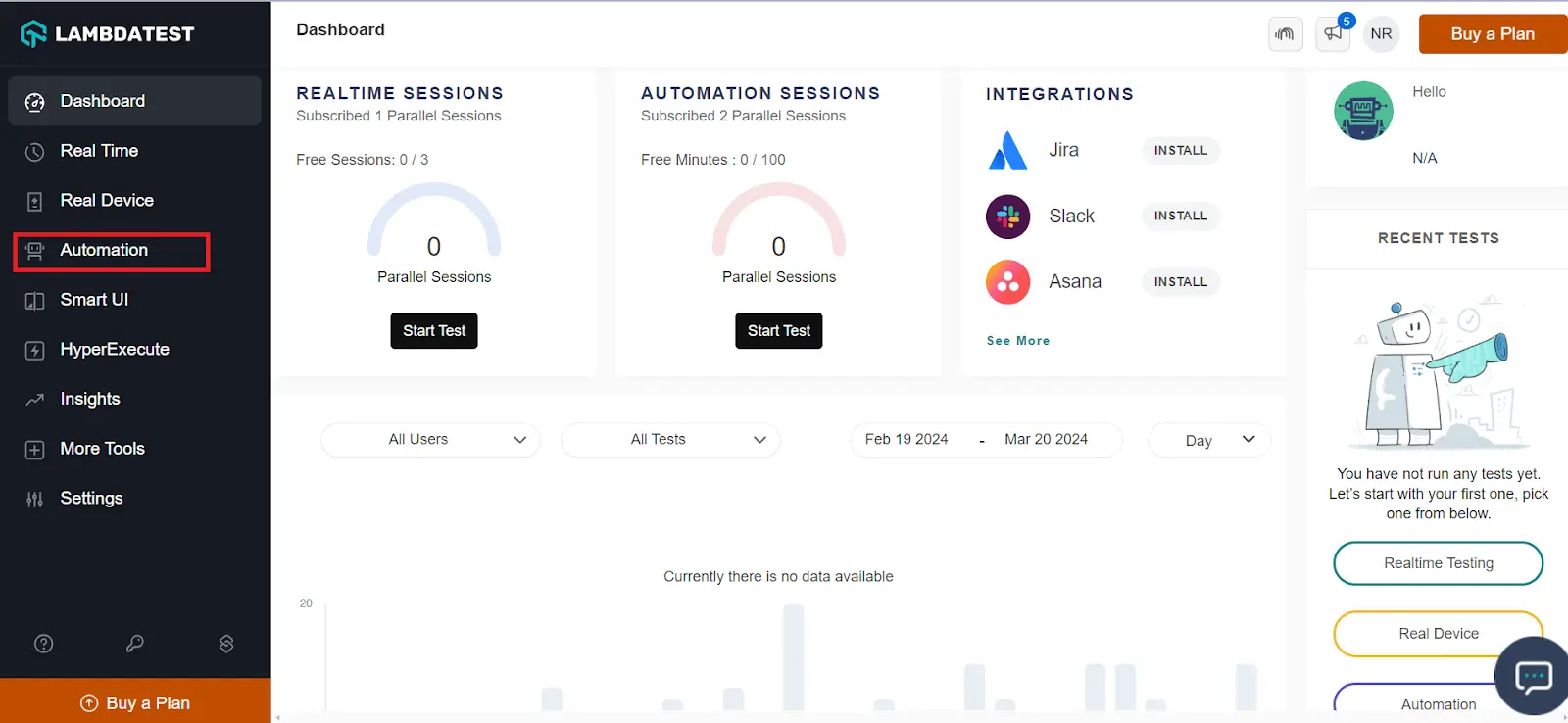This screenshot has height=723, width=1568.
Task: Click end date Mar 20 2024
Action: [1046, 440]
